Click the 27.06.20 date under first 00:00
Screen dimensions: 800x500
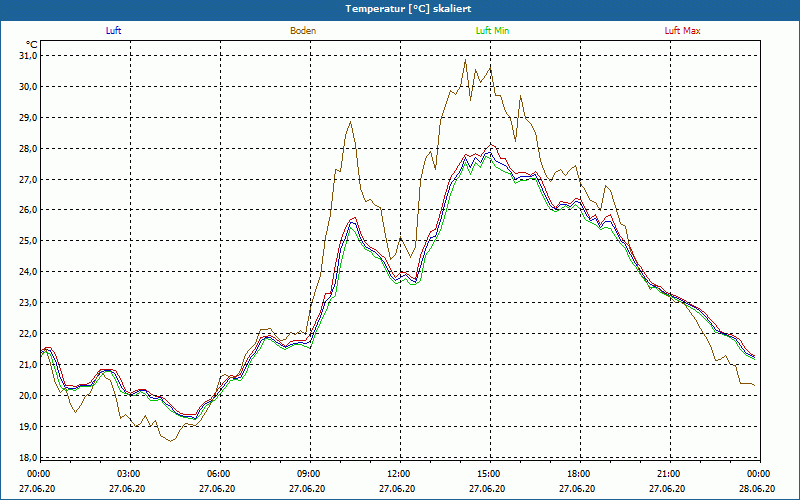tap(37, 488)
